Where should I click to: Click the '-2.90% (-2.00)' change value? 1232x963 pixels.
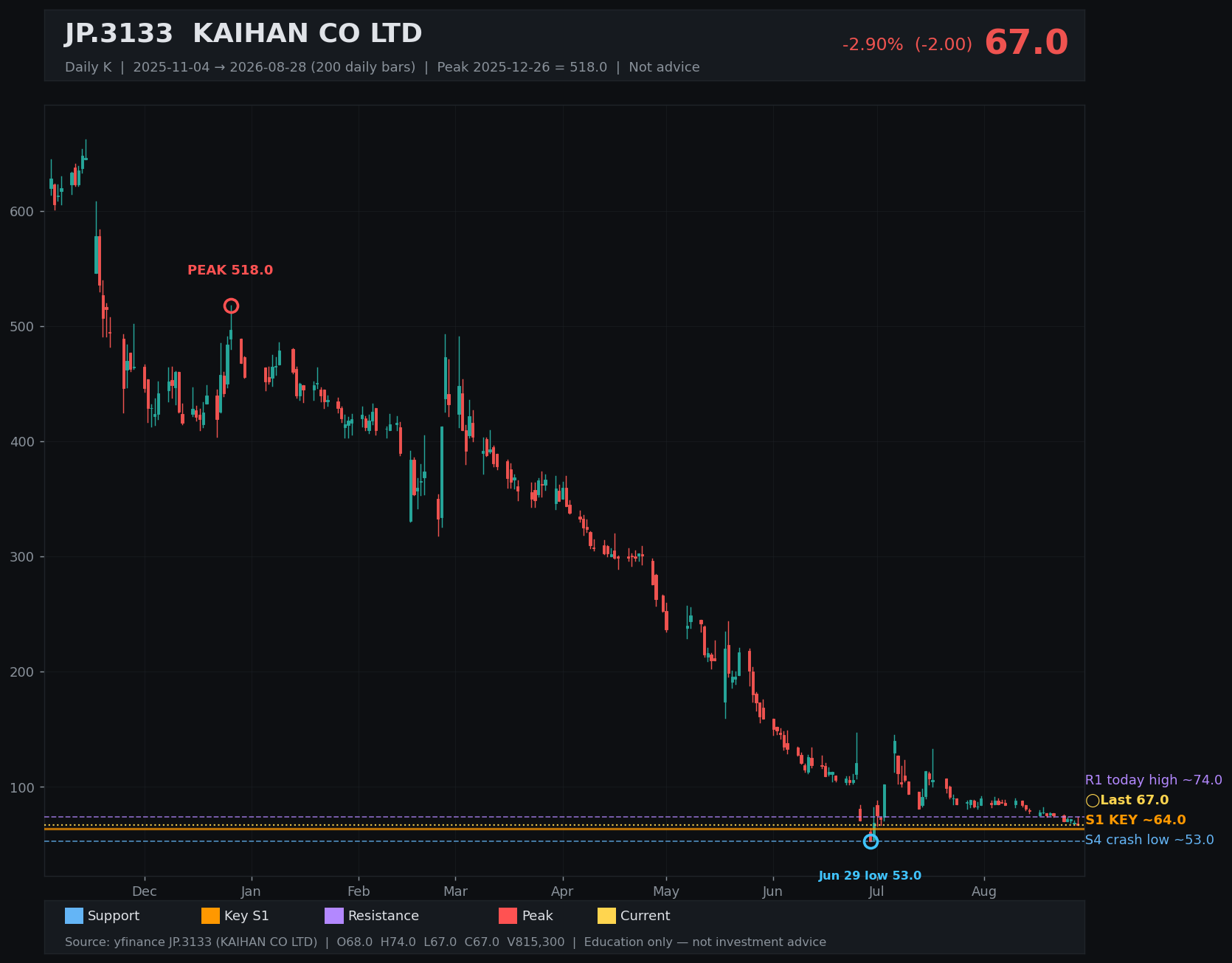907,45
